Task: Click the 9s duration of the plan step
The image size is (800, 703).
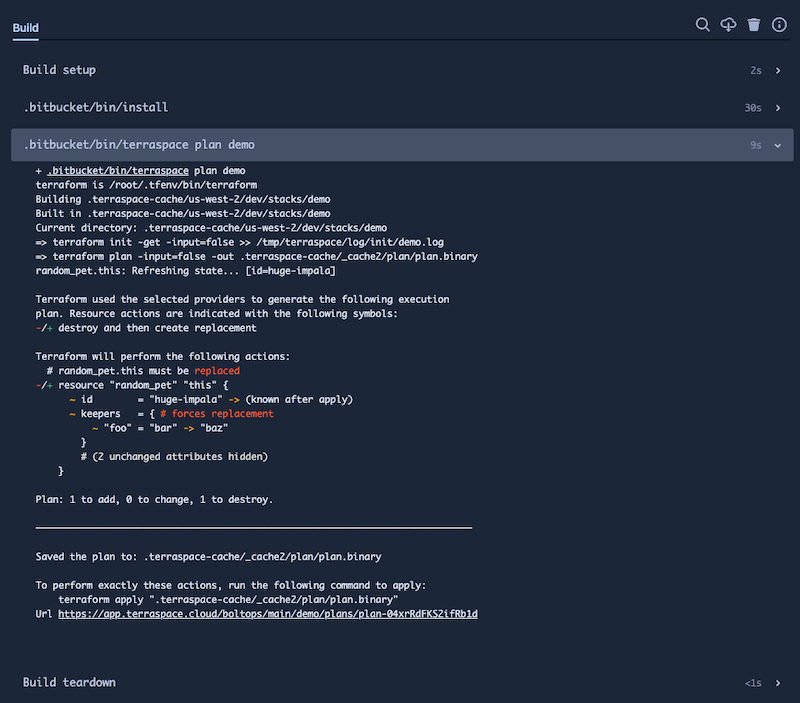Action: coord(756,145)
